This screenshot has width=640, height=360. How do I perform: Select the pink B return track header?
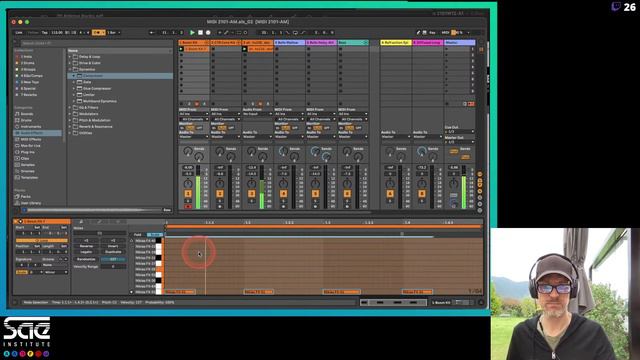pyautogui.click(x=427, y=42)
